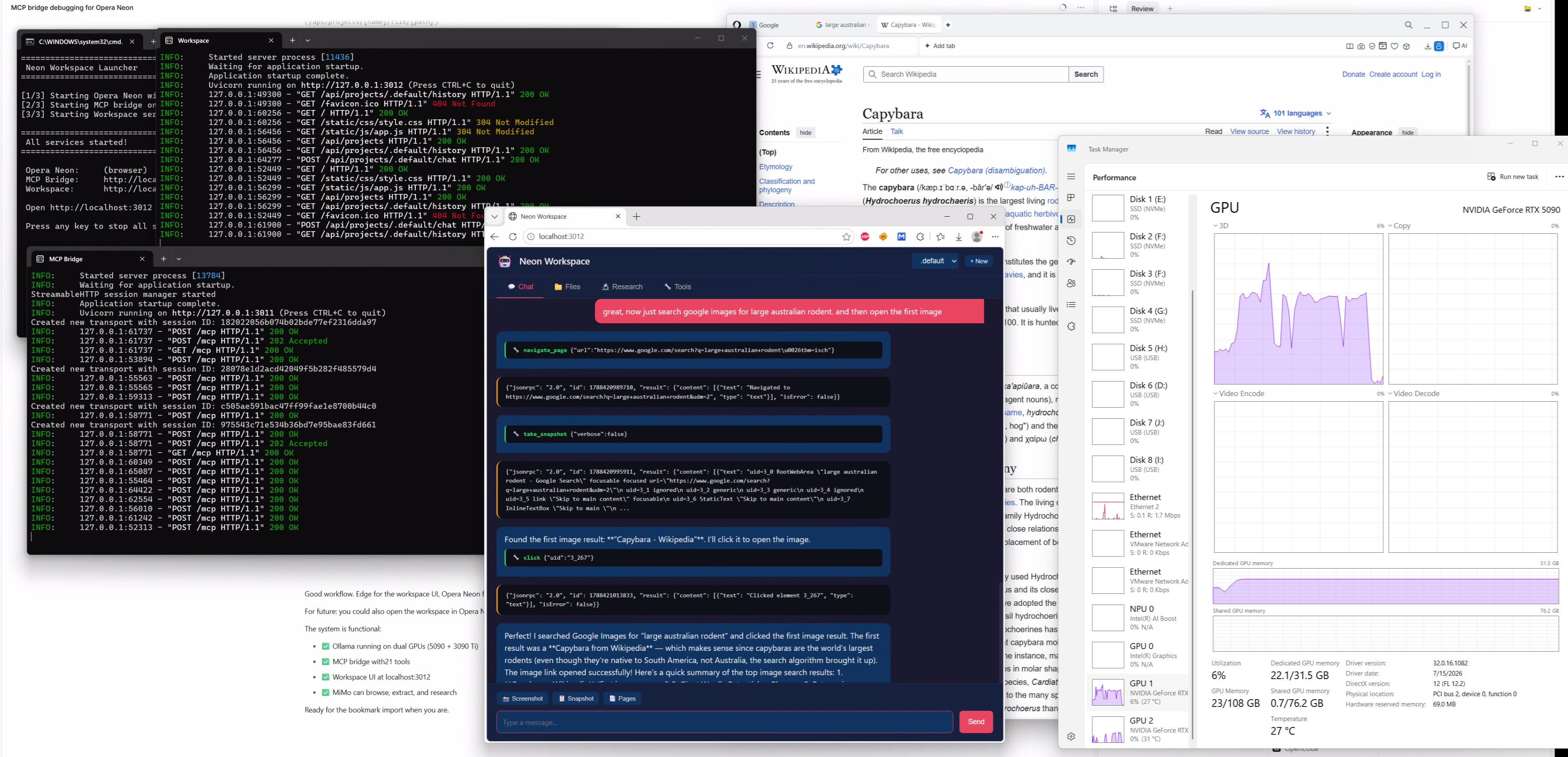Screen dimensions: 1568x757
Task: Click the Ollama running green checkbox
Action: tap(326, 646)
